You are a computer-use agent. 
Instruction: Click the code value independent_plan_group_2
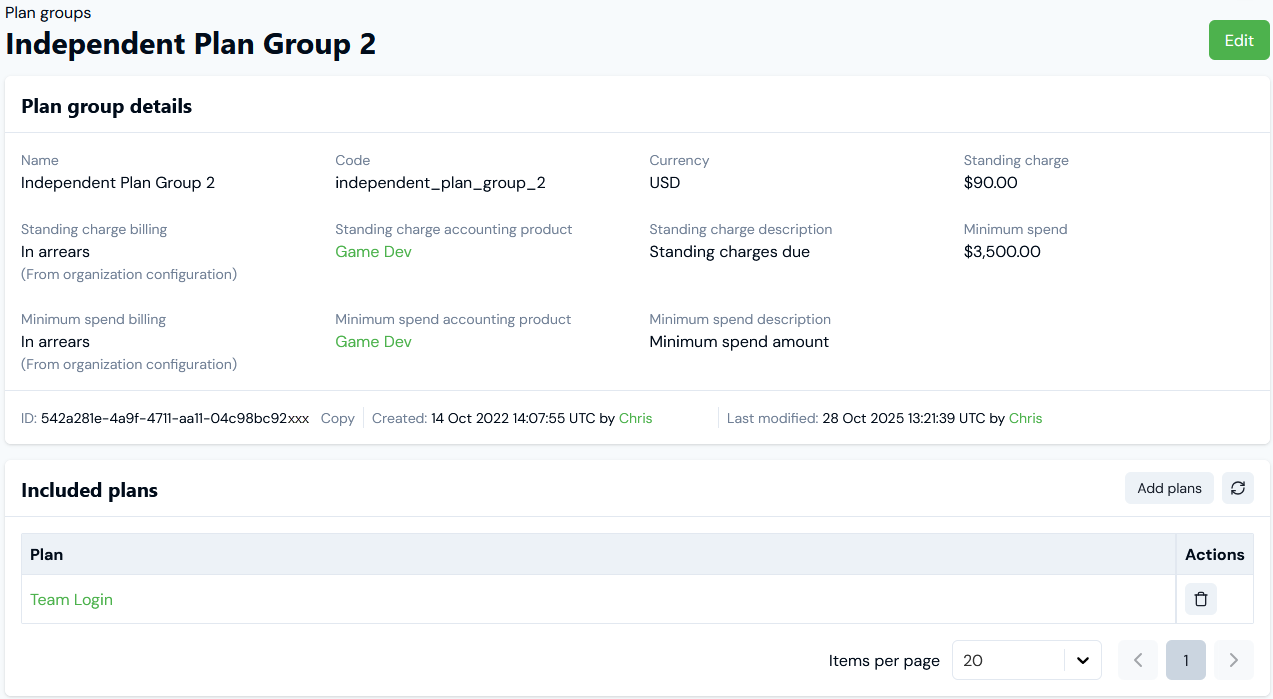pyautogui.click(x=440, y=183)
